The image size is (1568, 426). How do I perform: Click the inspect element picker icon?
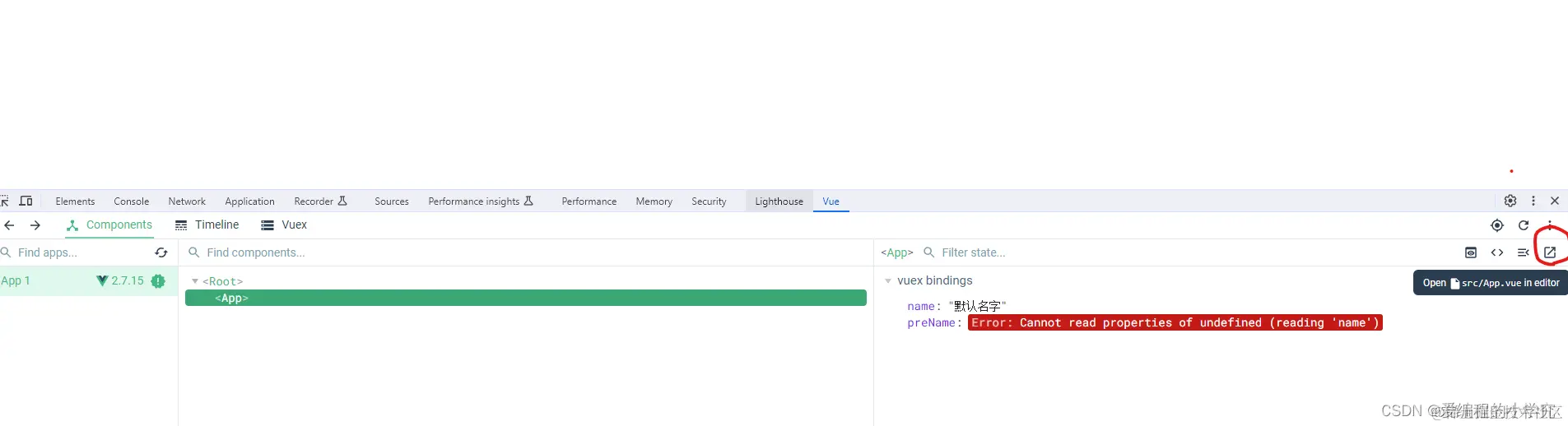(x=4, y=201)
